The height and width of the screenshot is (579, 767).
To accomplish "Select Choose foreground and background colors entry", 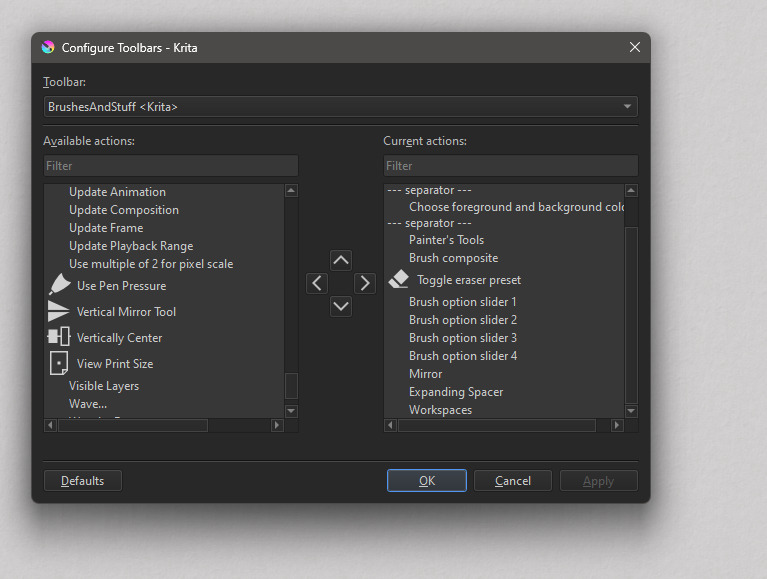I will tap(517, 207).
